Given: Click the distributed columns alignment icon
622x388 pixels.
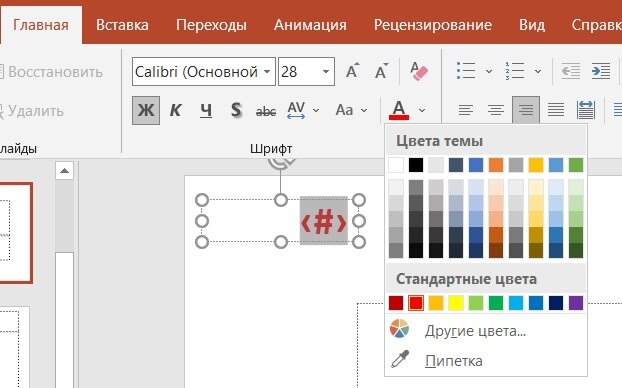Looking at the screenshot, I should (586, 110).
